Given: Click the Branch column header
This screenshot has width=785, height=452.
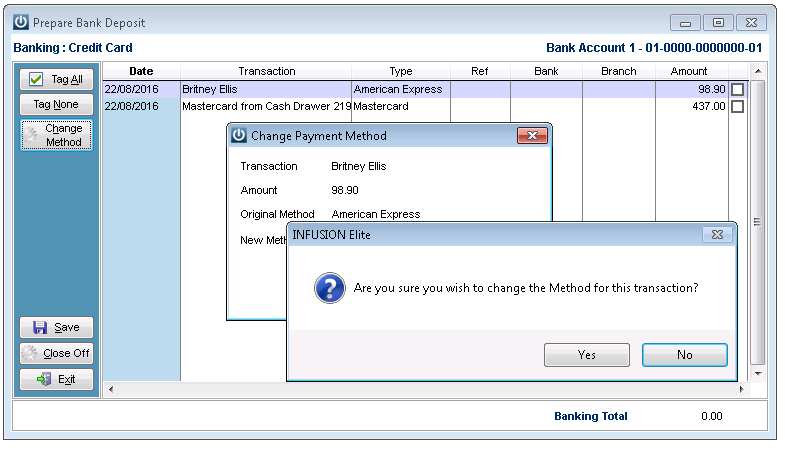Looking at the screenshot, I should coord(619,71).
